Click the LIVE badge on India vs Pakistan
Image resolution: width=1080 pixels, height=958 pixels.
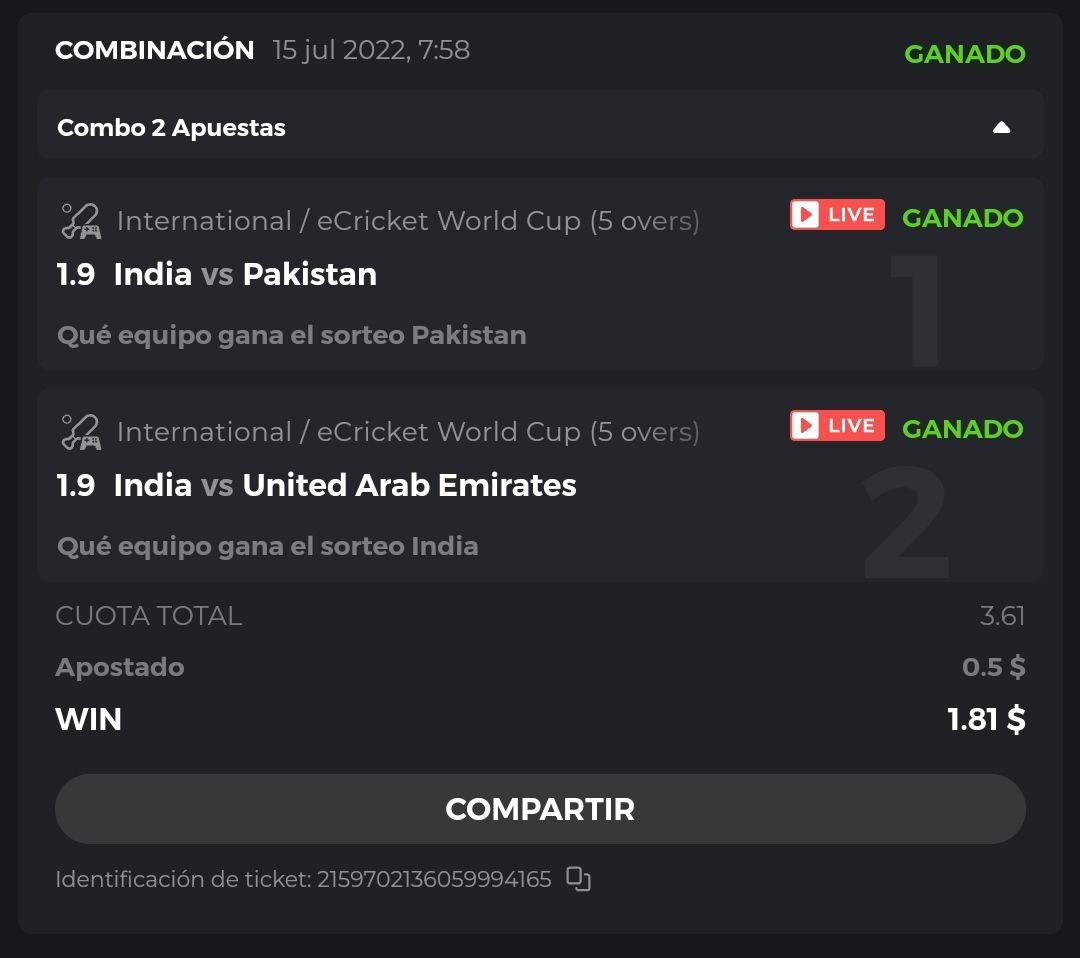point(837,215)
